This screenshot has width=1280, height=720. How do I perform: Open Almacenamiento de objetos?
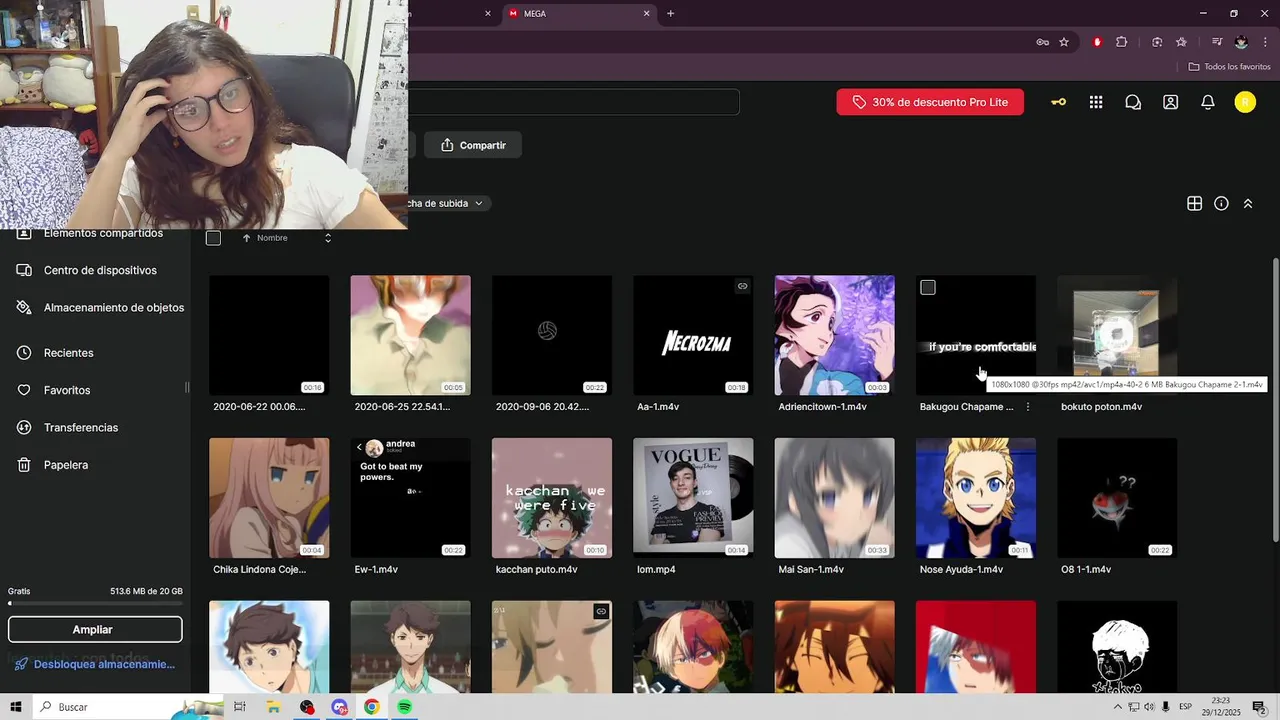point(113,308)
